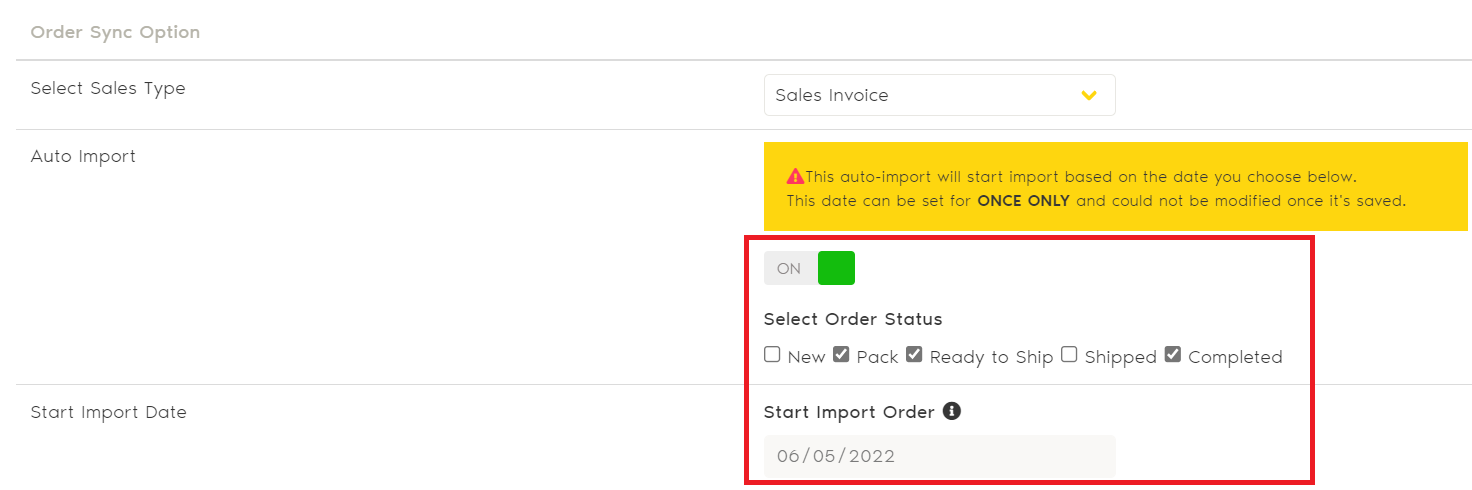Click the Start Import Date row label

108,412
